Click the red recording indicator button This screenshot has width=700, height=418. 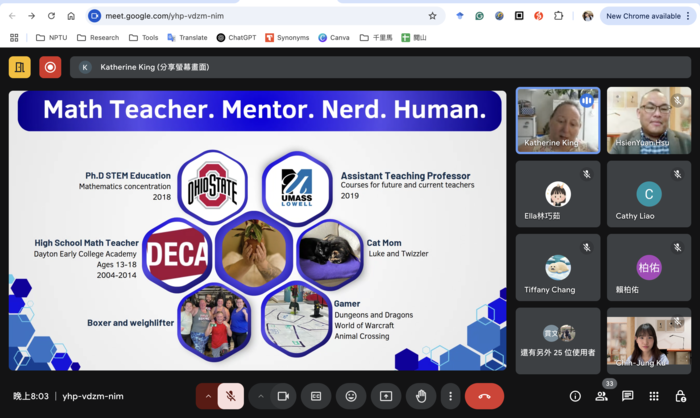click(50, 67)
